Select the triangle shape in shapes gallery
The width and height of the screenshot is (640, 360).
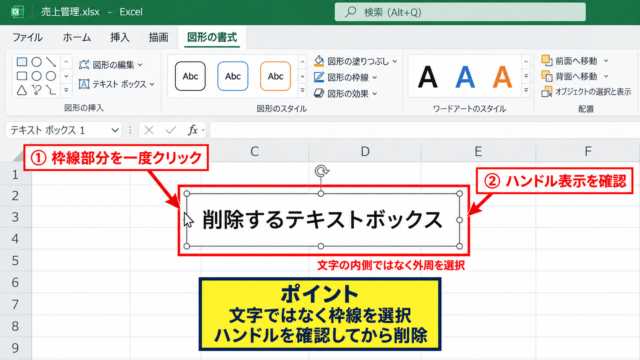(22, 90)
